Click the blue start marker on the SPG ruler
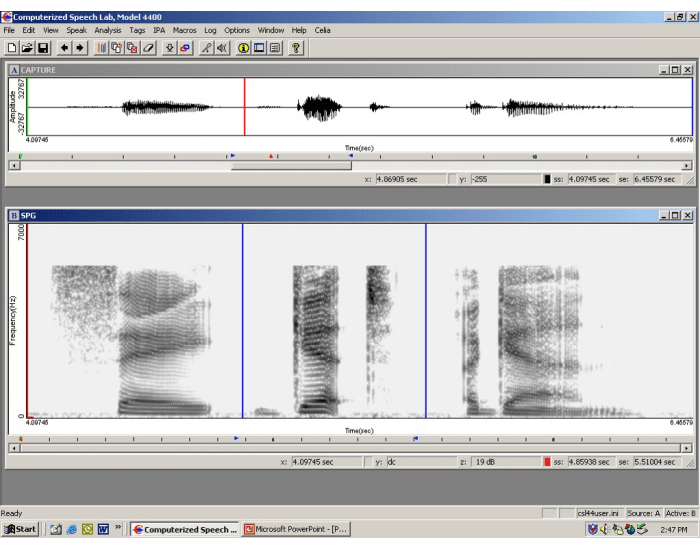Screen dimensions: 700x550 (236, 438)
